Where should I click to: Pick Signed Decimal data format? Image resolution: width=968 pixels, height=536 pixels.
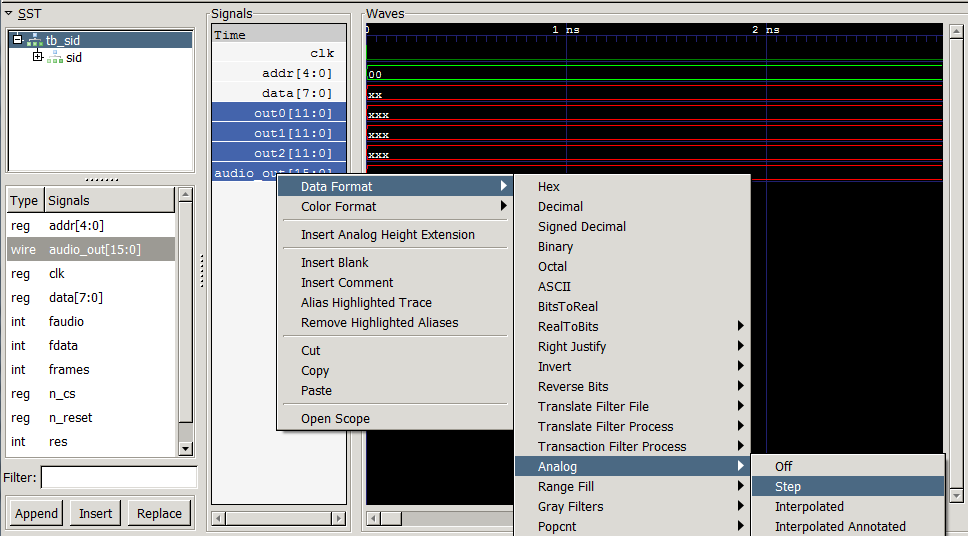click(582, 226)
